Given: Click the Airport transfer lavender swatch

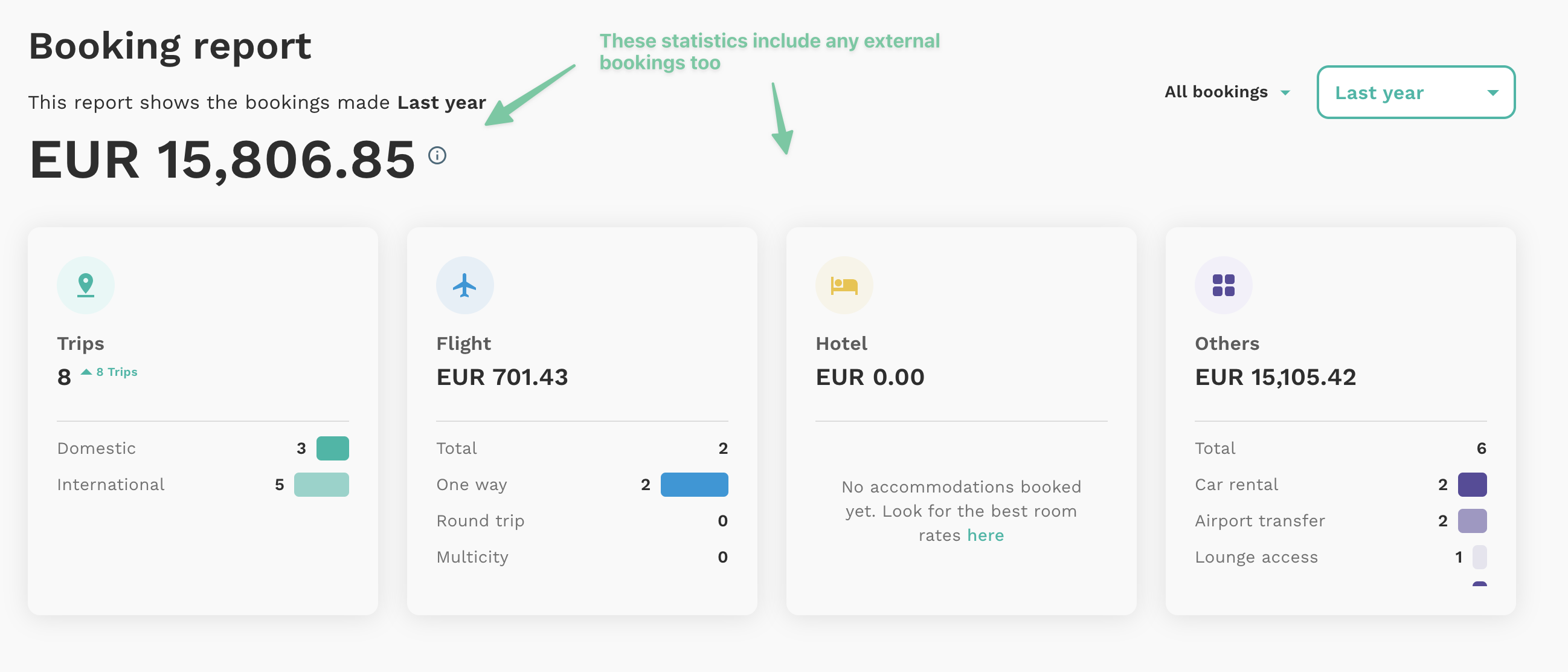Looking at the screenshot, I should point(1473,521).
